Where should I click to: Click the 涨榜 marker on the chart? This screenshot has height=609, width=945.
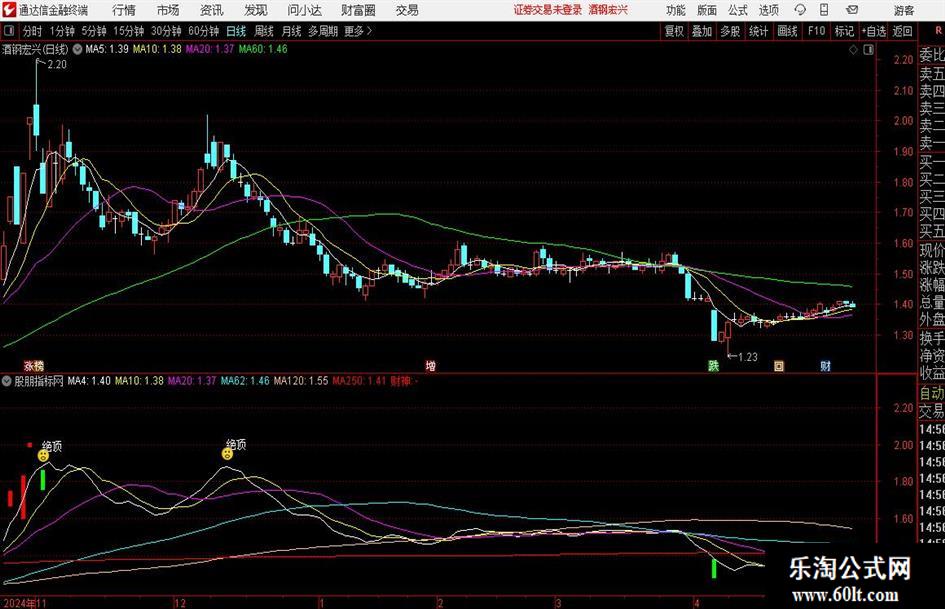34,366
